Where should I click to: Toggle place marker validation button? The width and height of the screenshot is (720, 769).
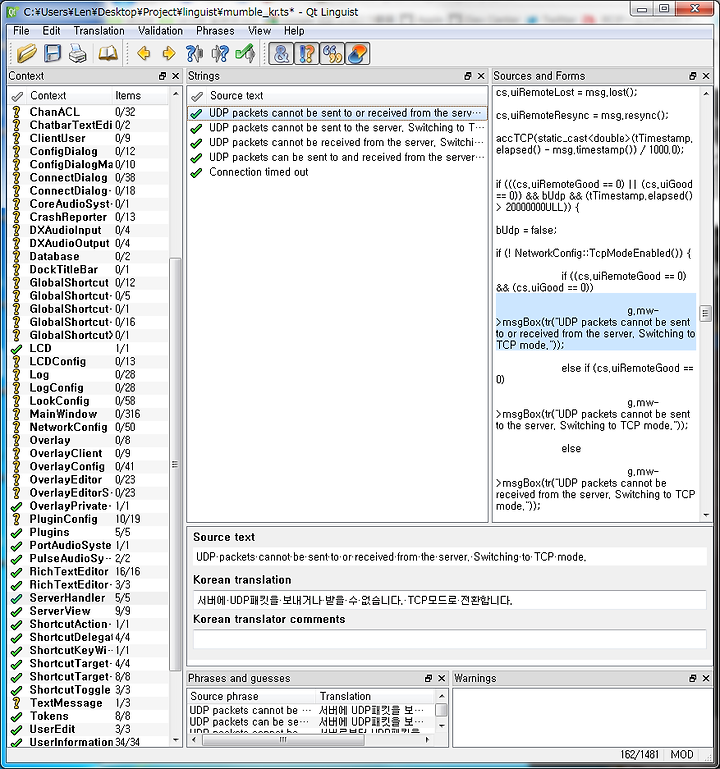click(358, 53)
